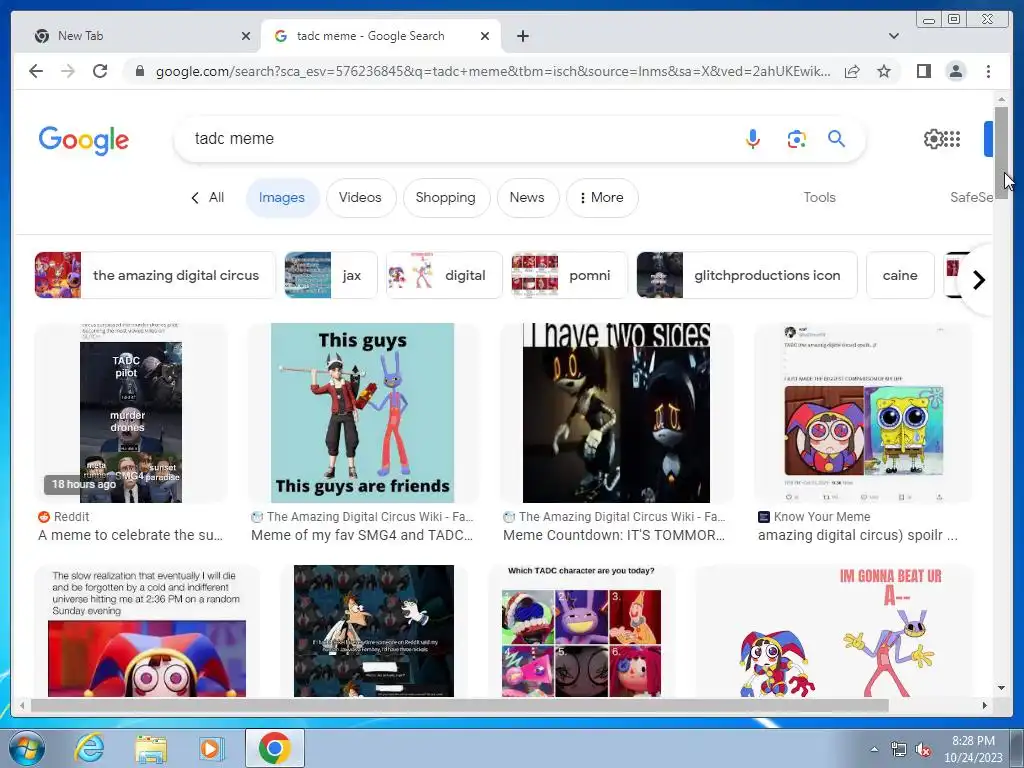Submit search with magnifier icon
The height and width of the screenshot is (768, 1024).
click(837, 138)
